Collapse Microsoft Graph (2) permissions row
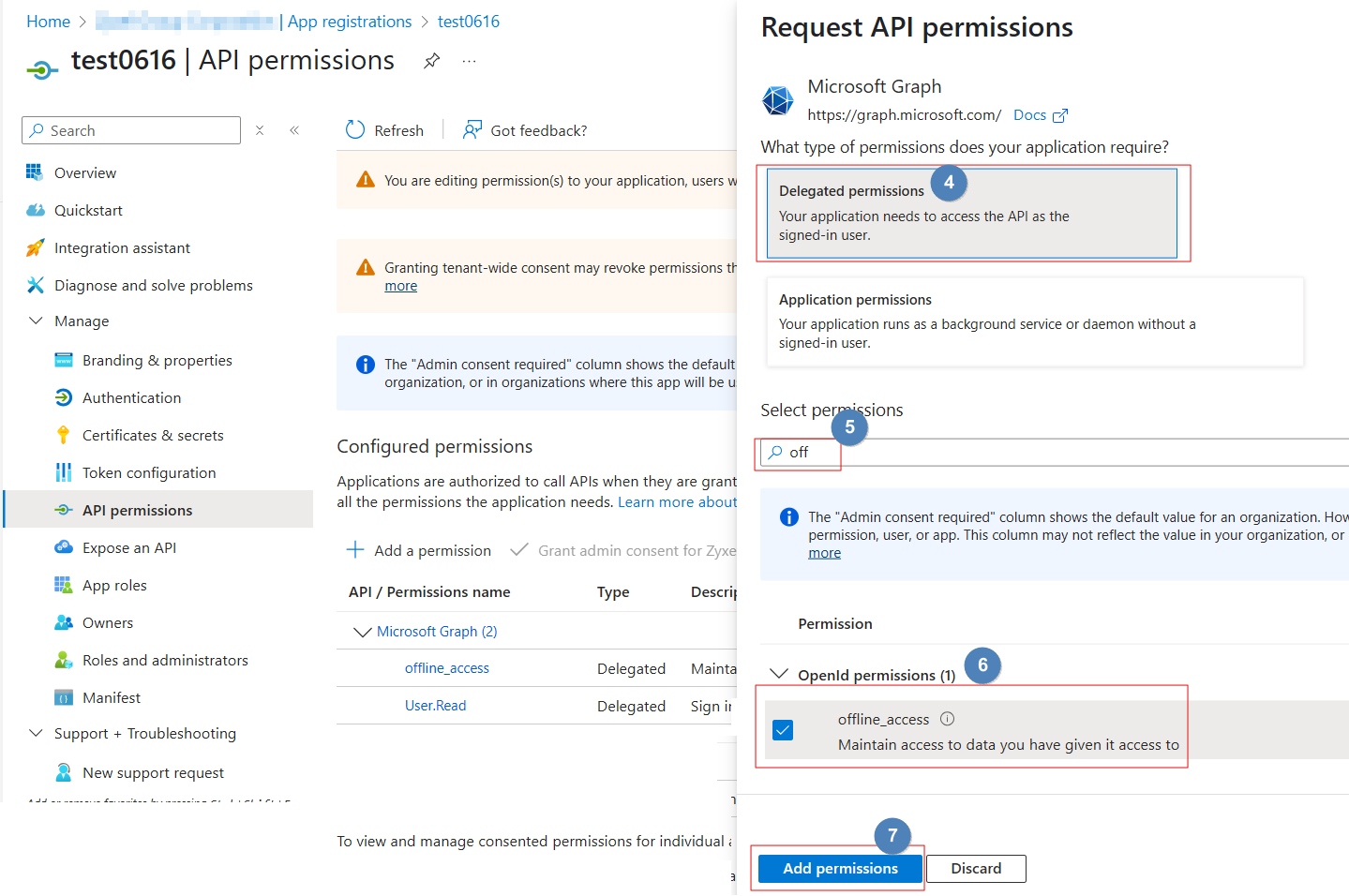This screenshot has width=1349, height=896. coord(362,632)
